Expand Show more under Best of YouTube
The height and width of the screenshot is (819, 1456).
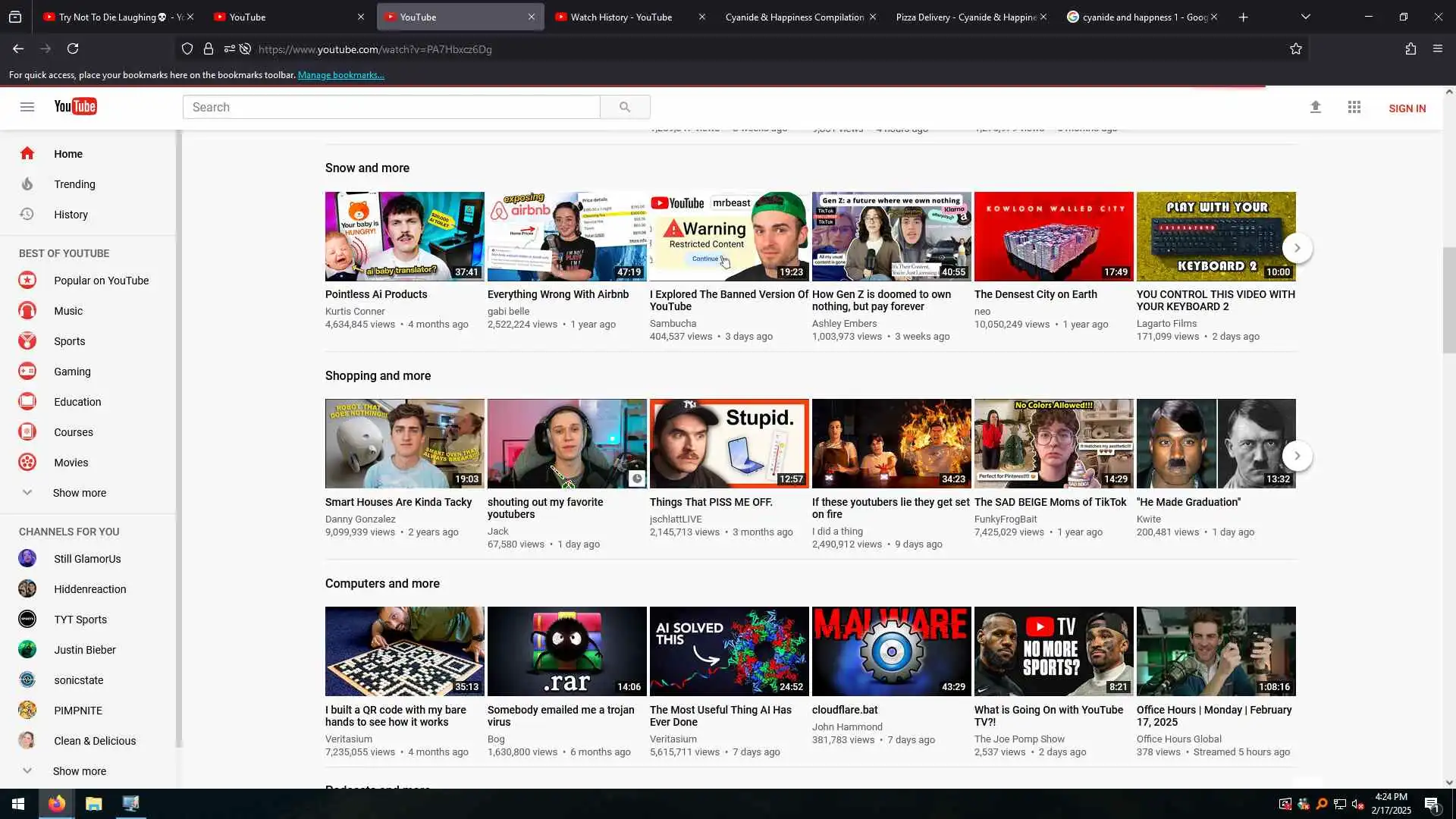point(79,493)
